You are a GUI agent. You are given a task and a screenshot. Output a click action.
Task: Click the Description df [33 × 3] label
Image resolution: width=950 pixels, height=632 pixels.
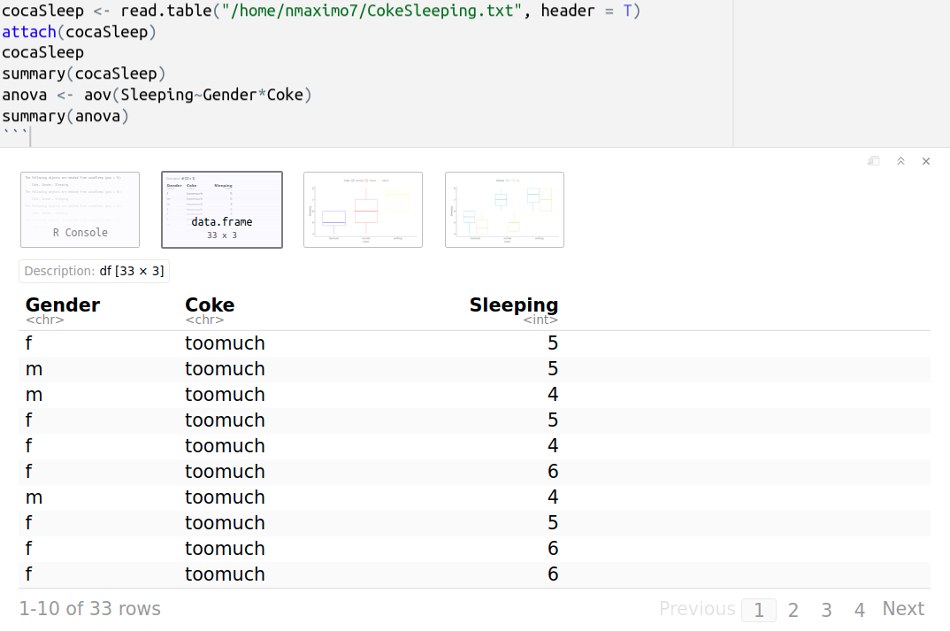click(x=94, y=271)
